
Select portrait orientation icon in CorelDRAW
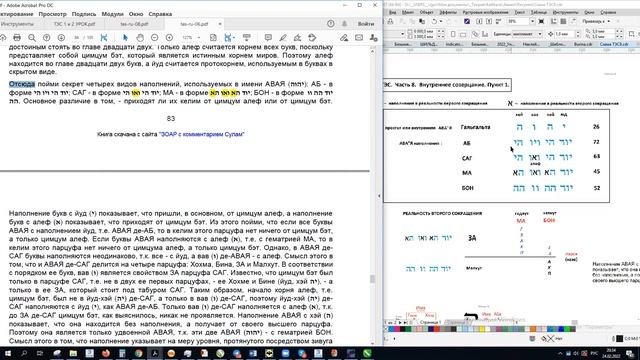453,34
